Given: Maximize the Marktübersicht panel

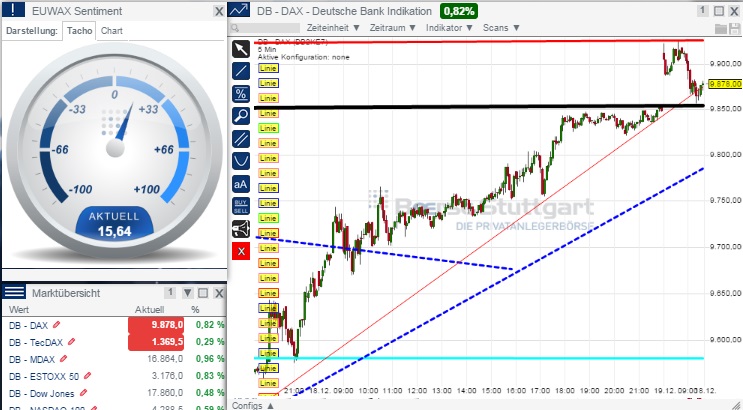Looking at the screenshot, I should click(x=203, y=293).
